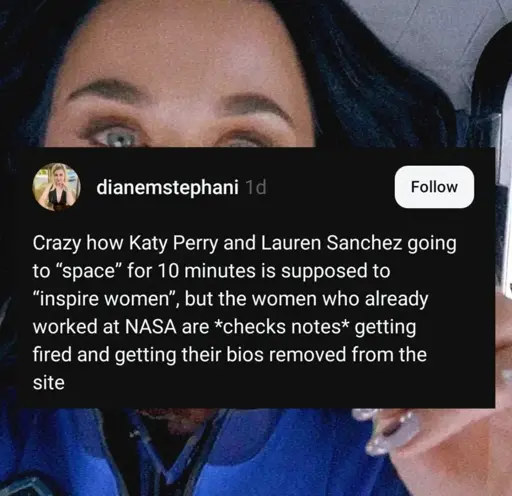Click the word NASA in the post text
The height and width of the screenshot is (496, 512).
[151, 327]
